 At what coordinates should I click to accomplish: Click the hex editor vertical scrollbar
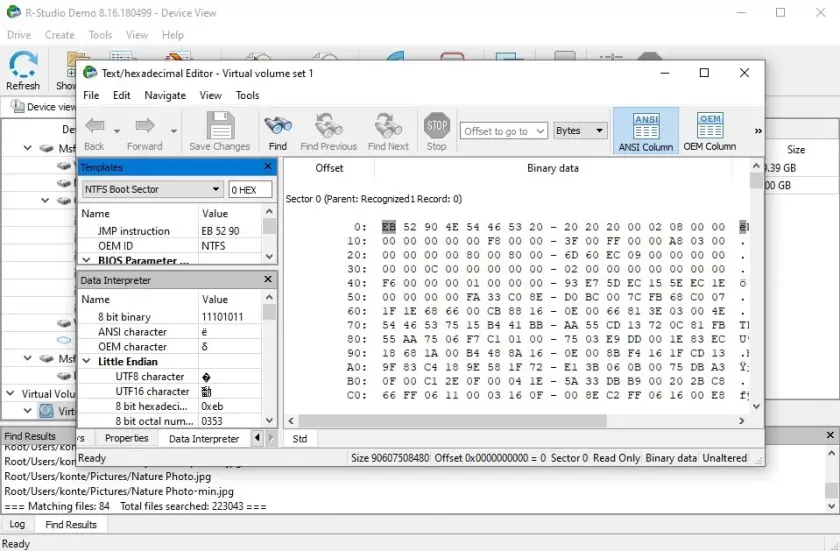coord(755,290)
